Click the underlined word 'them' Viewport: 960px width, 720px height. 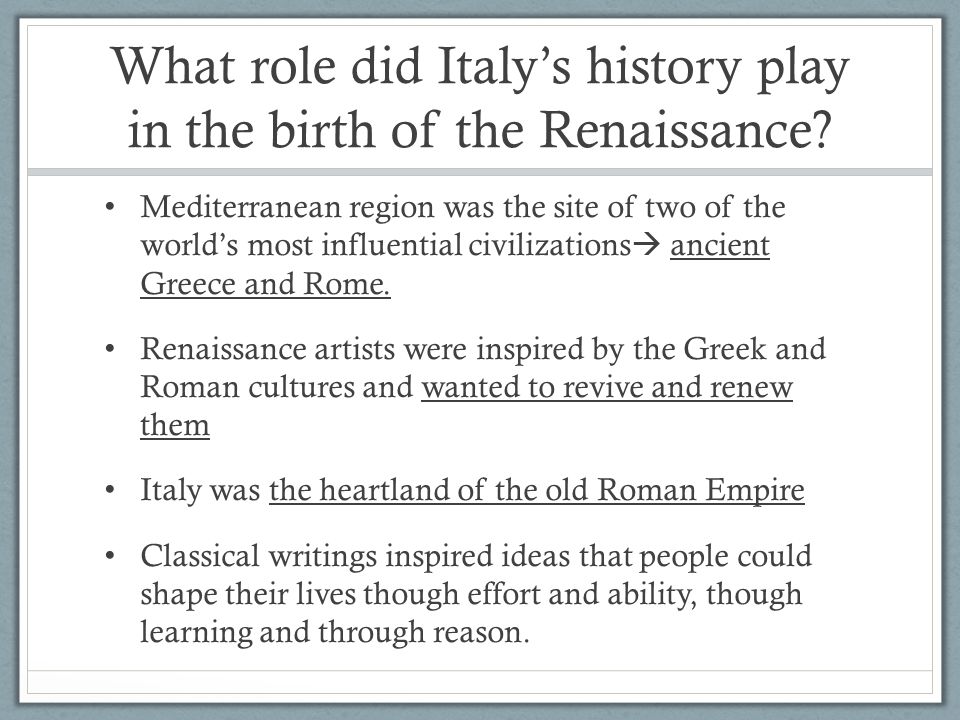(174, 425)
